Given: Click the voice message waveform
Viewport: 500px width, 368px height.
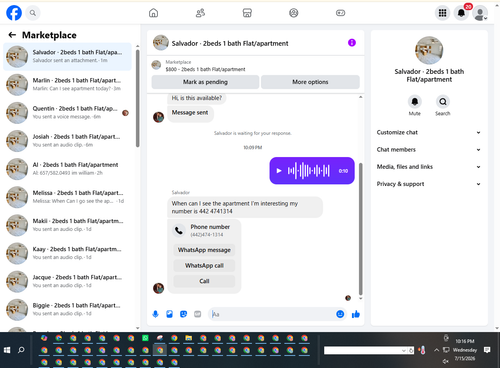Looking at the screenshot, I should [x=308, y=171].
